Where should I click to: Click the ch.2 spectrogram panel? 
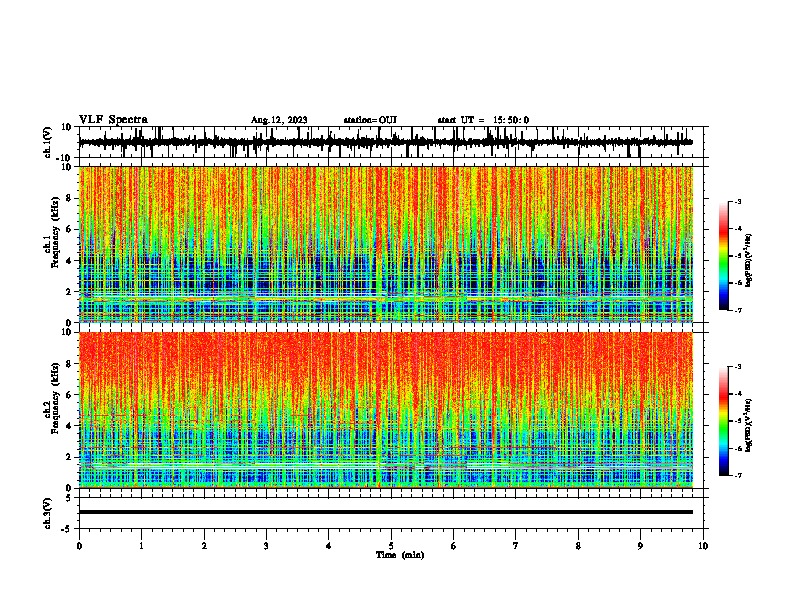[x=386, y=410]
